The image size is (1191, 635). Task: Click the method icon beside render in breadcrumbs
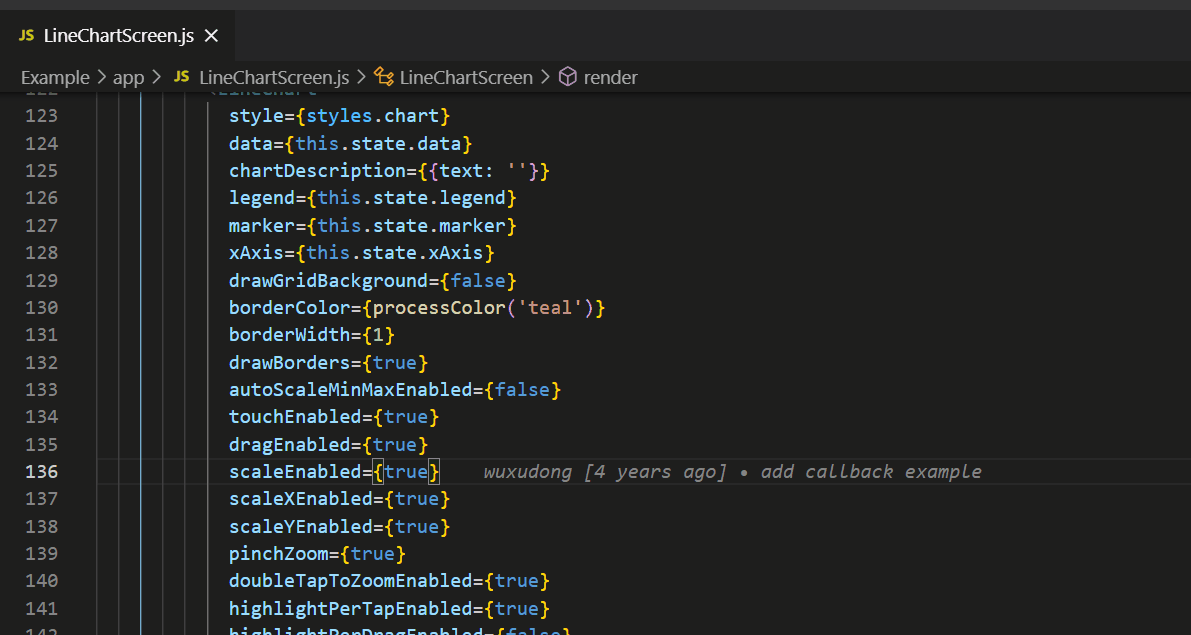click(567, 77)
